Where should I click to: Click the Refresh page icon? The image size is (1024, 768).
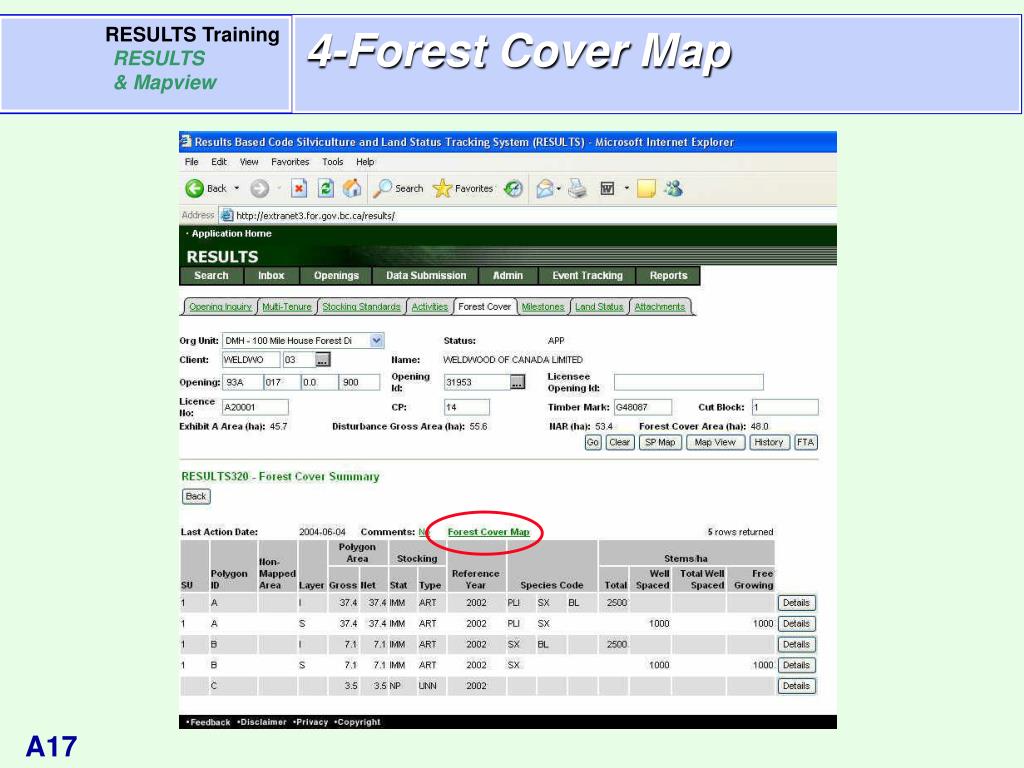coord(325,189)
